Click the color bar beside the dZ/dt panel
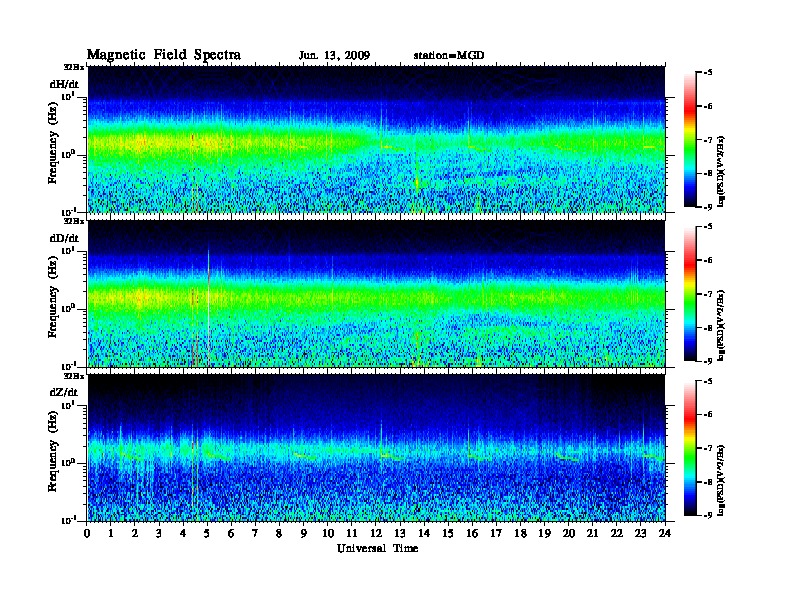The width and height of the screenshot is (792, 612). [x=690, y=448]
